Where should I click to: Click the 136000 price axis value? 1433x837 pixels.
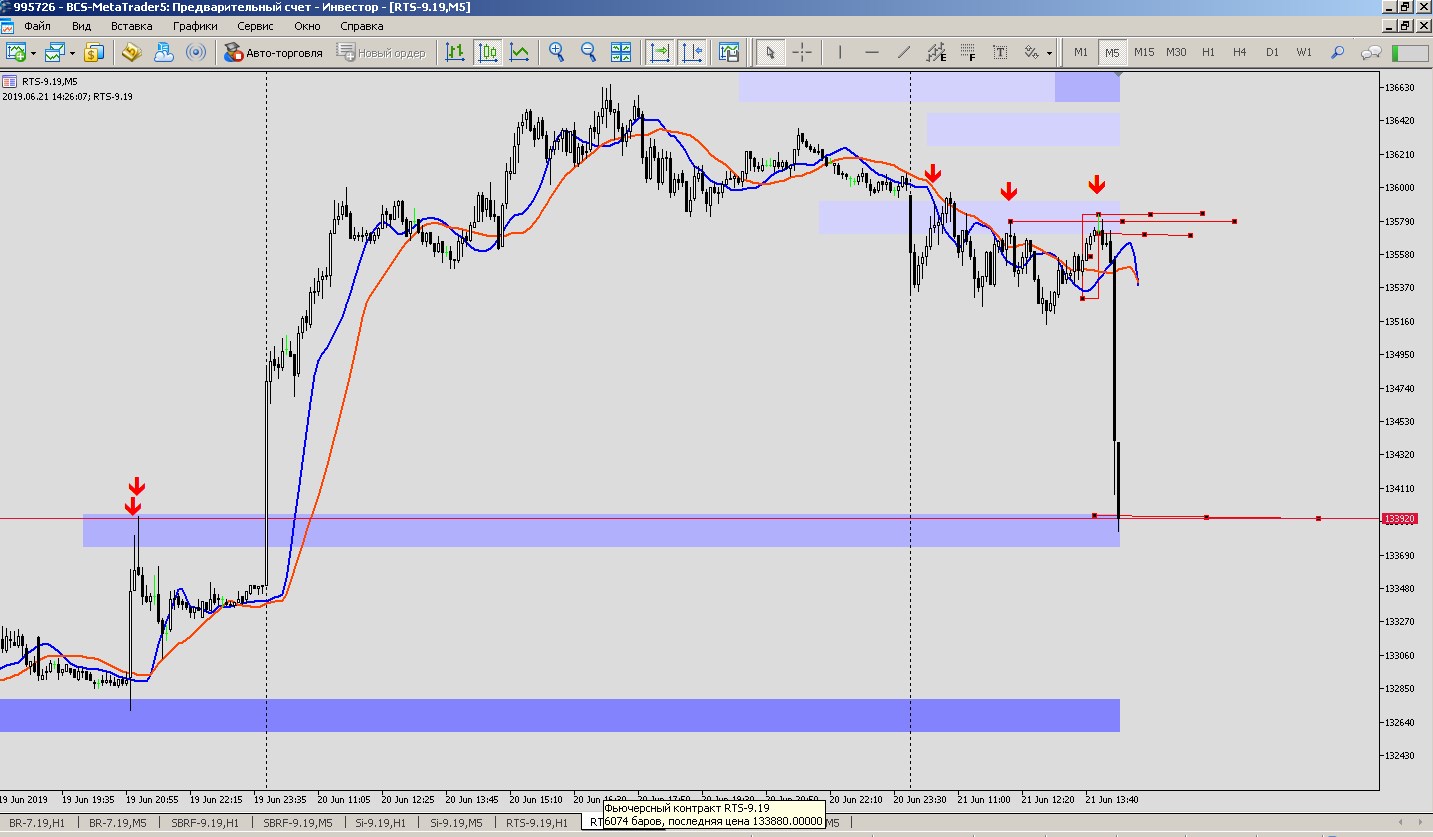pos(1399,187)
